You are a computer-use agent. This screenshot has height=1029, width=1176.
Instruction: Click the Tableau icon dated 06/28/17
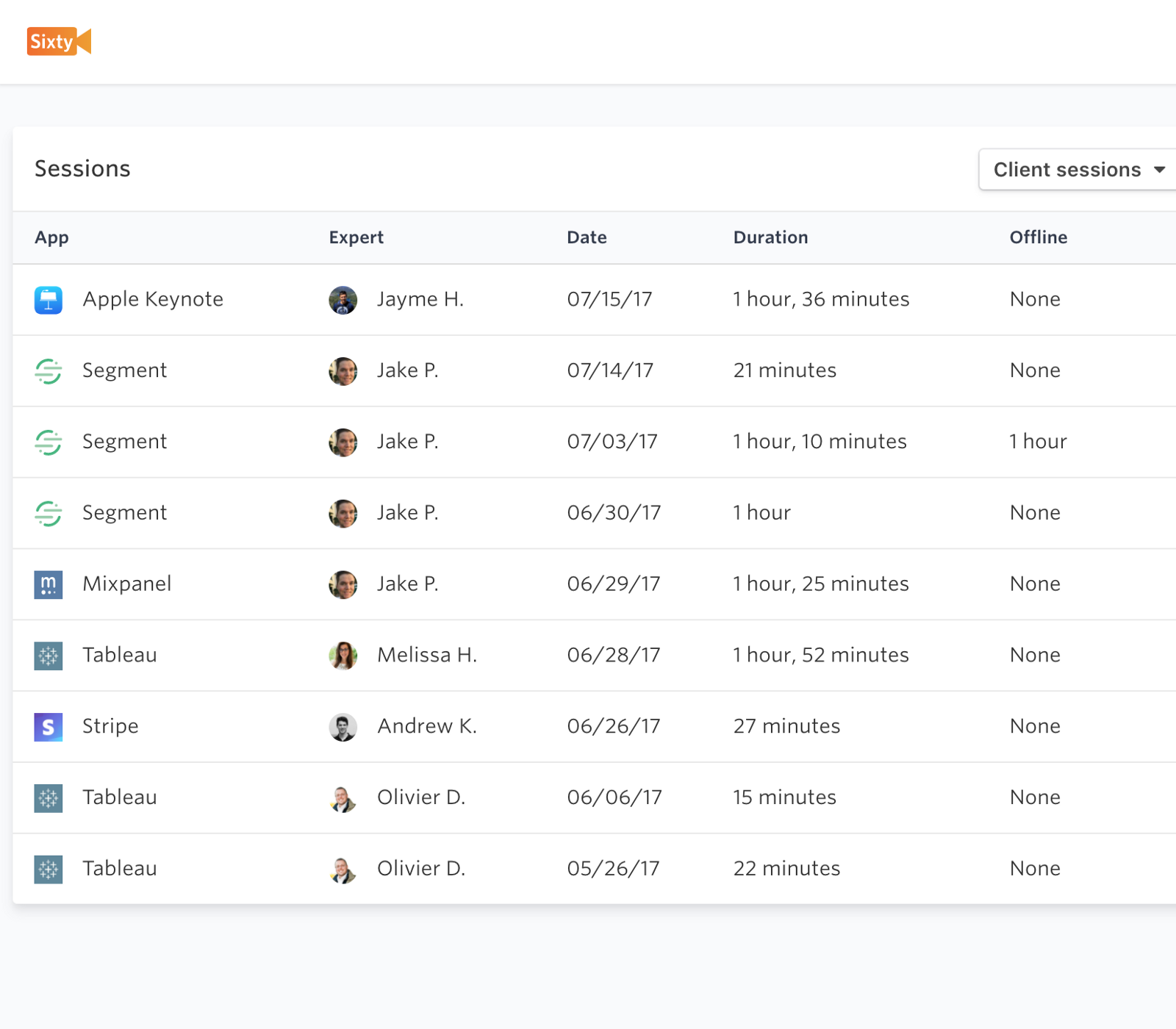coord(49,656)
